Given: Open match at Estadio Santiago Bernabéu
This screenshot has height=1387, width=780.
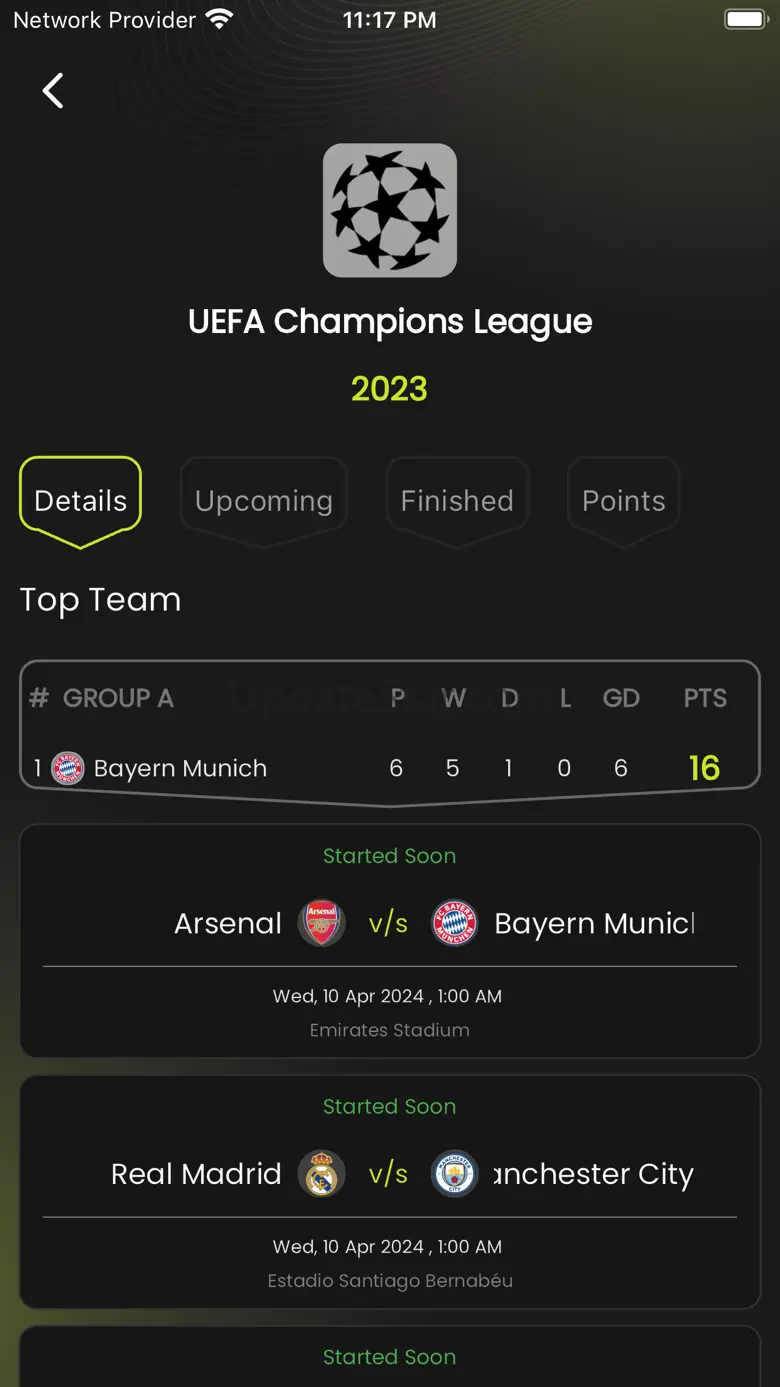Looking at the screenshot, I should click(390, 1281).
